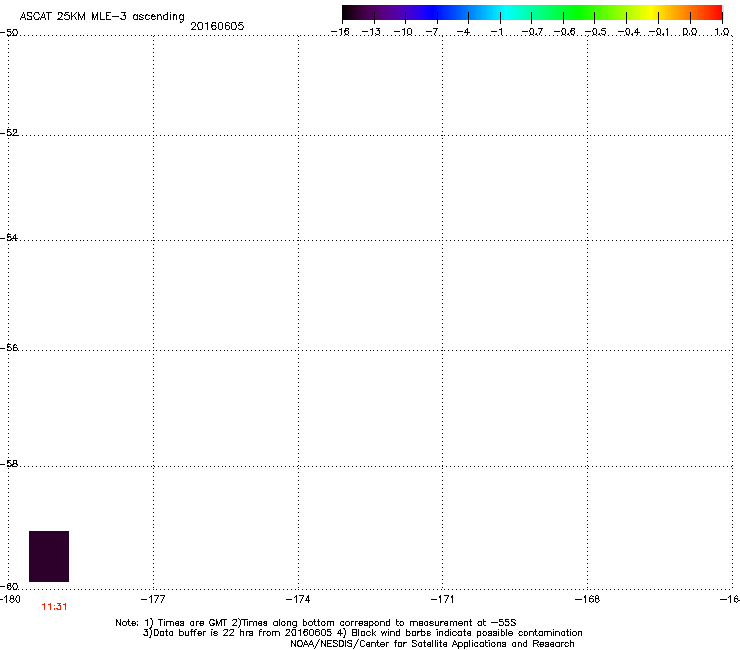740x650 pixels.
Task: Click the -4 color scale label
Action: coord(463,32)
